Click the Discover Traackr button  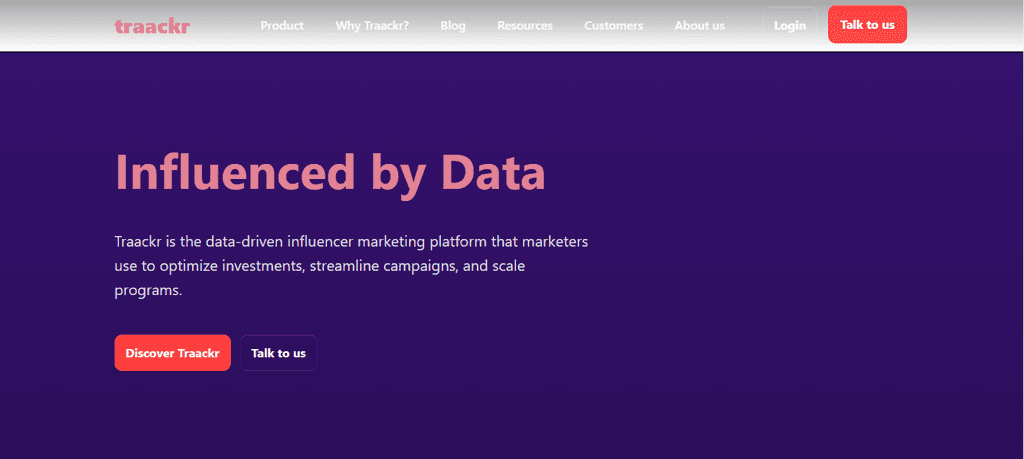(x=172, y=353)
